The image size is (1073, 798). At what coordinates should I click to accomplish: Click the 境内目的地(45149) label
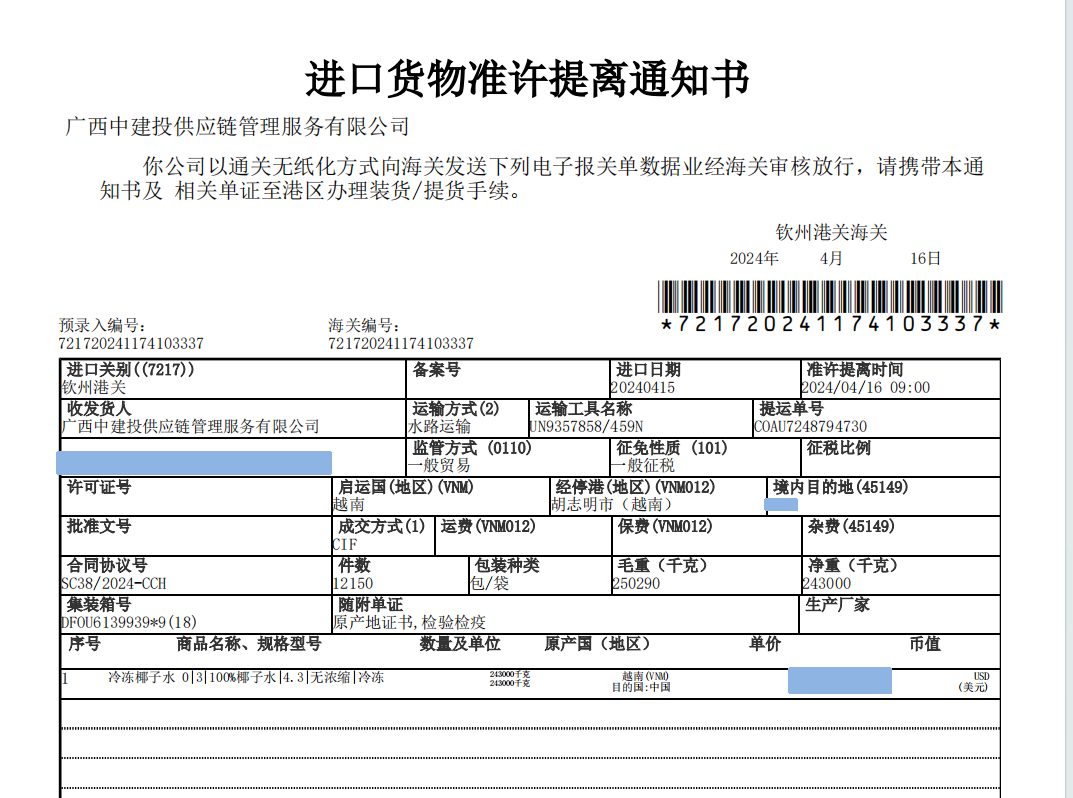(x=840, y=487)
